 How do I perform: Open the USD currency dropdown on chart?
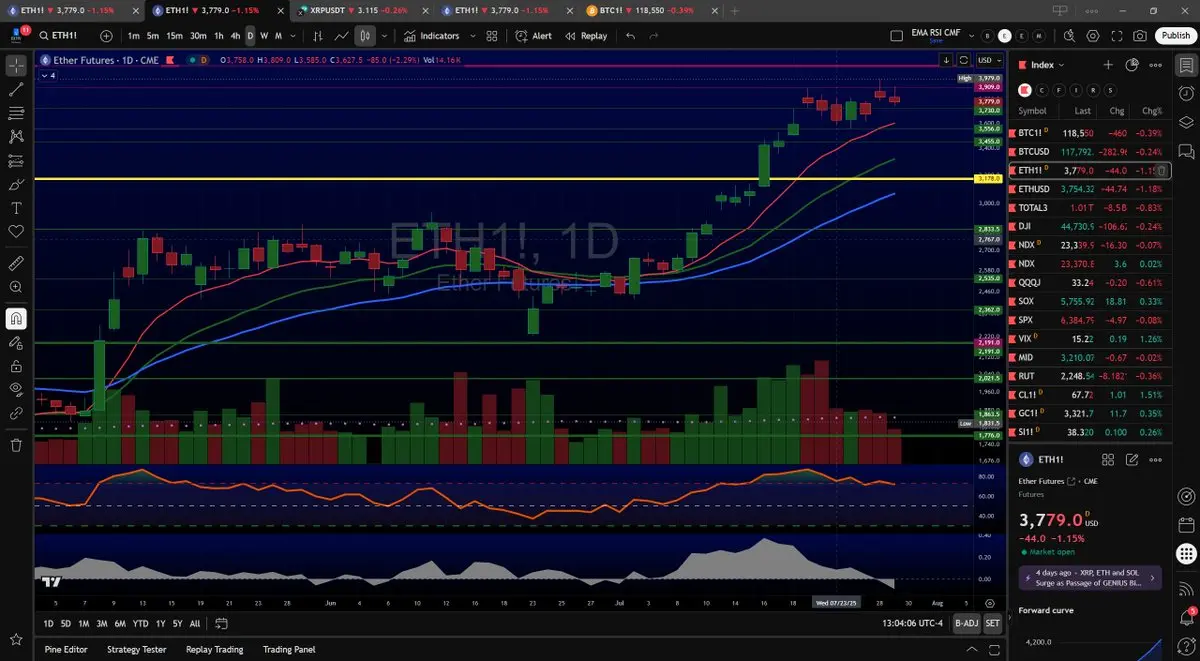point(988,60)
